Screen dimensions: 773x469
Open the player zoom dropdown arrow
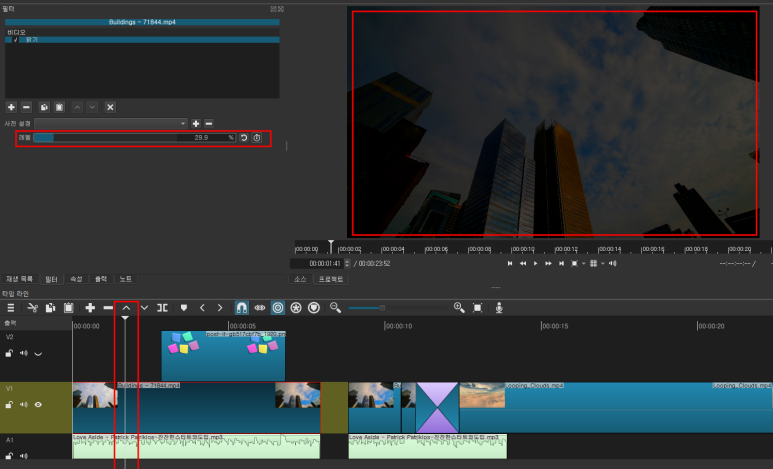click(x=584, y=263)
